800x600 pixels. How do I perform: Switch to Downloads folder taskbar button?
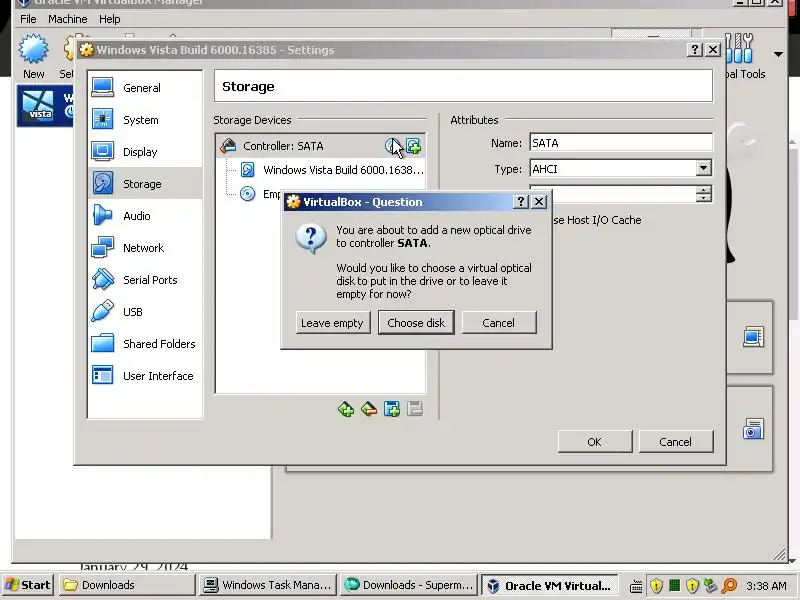click(127, 585)
